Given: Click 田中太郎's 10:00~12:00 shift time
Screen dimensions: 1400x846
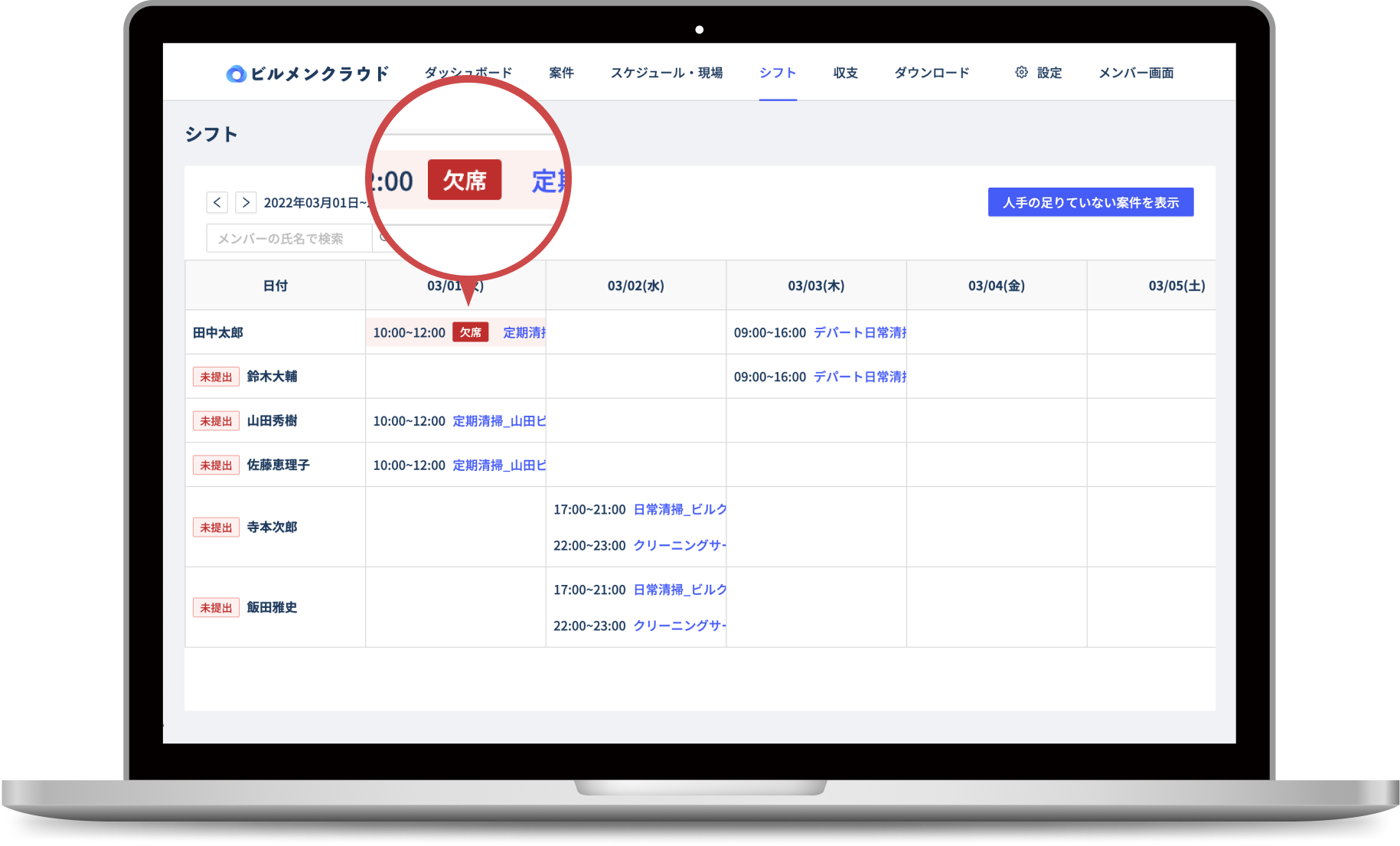Looking at the screenshot, I should (410, 332).
